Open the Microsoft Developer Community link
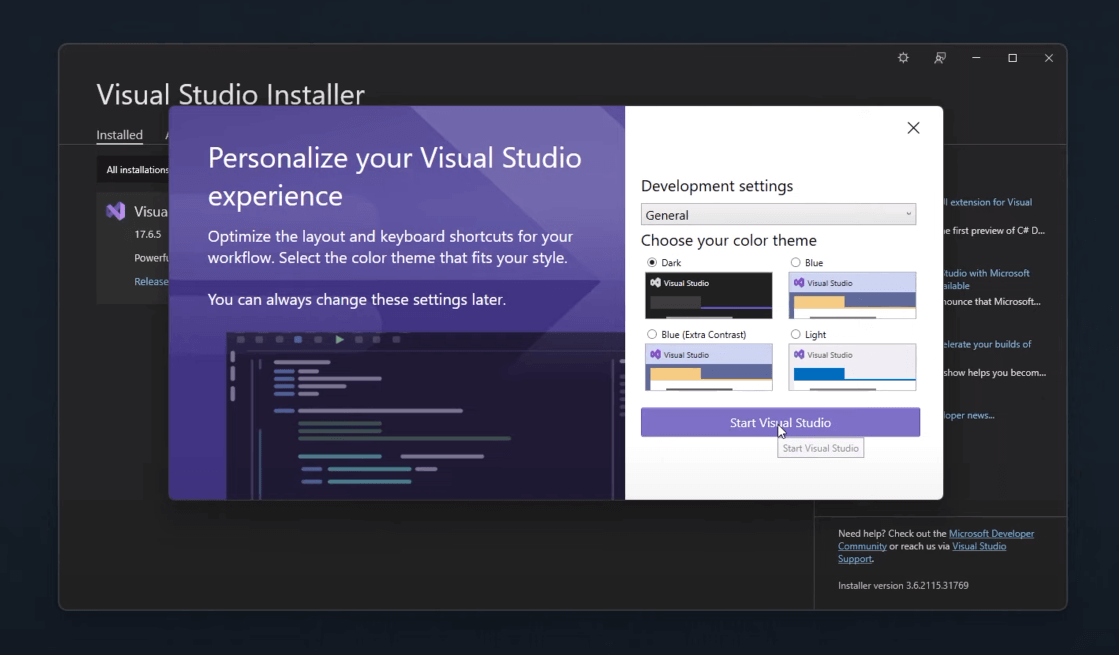The width and height of the screenshot is (1119, 655). (991, 534)
